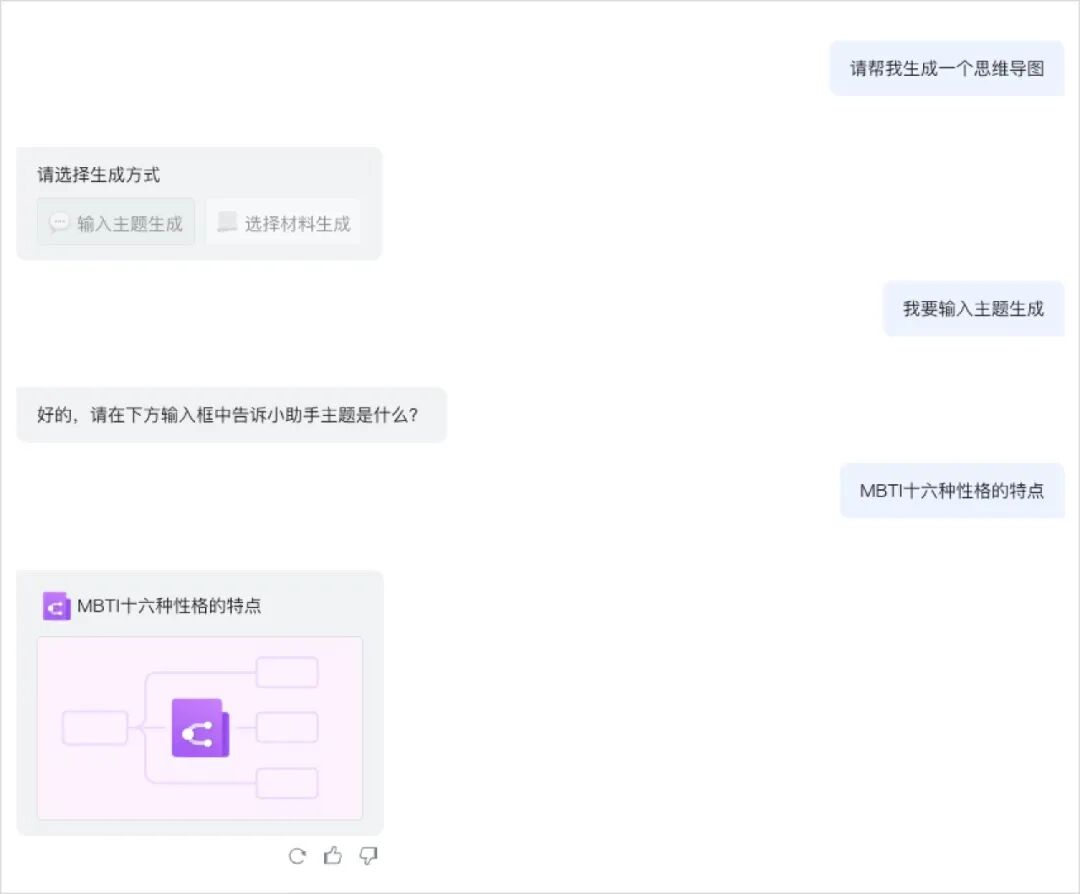Click the regenerate response icon
The height and width of the screenshot is (894, 1080).
coord(297,856)
